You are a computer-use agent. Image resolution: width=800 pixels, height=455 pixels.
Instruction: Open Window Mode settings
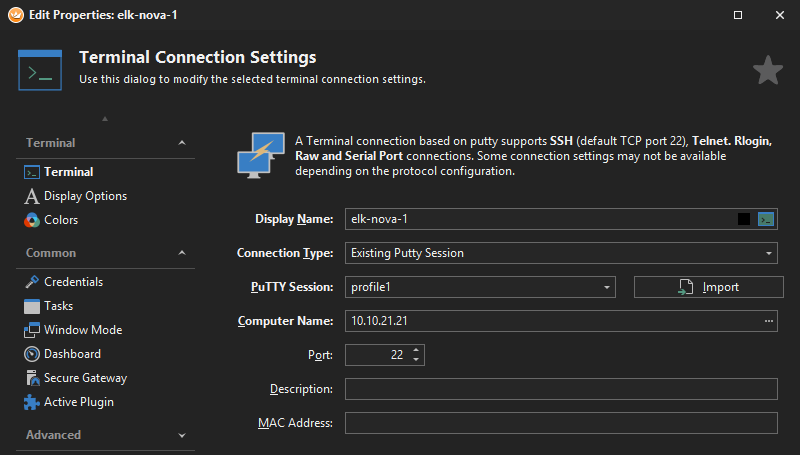pyautogui.click(x=83, y=330)
